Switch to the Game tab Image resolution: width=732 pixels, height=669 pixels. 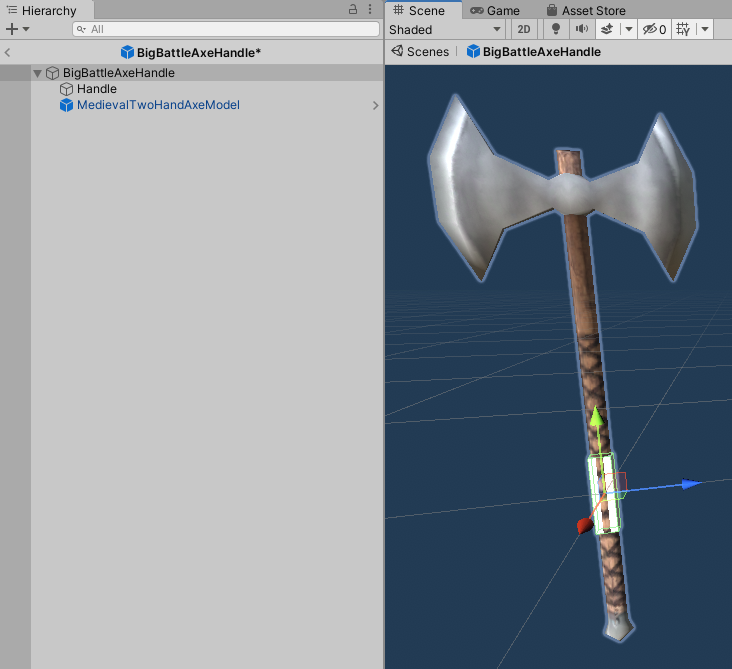494,10
